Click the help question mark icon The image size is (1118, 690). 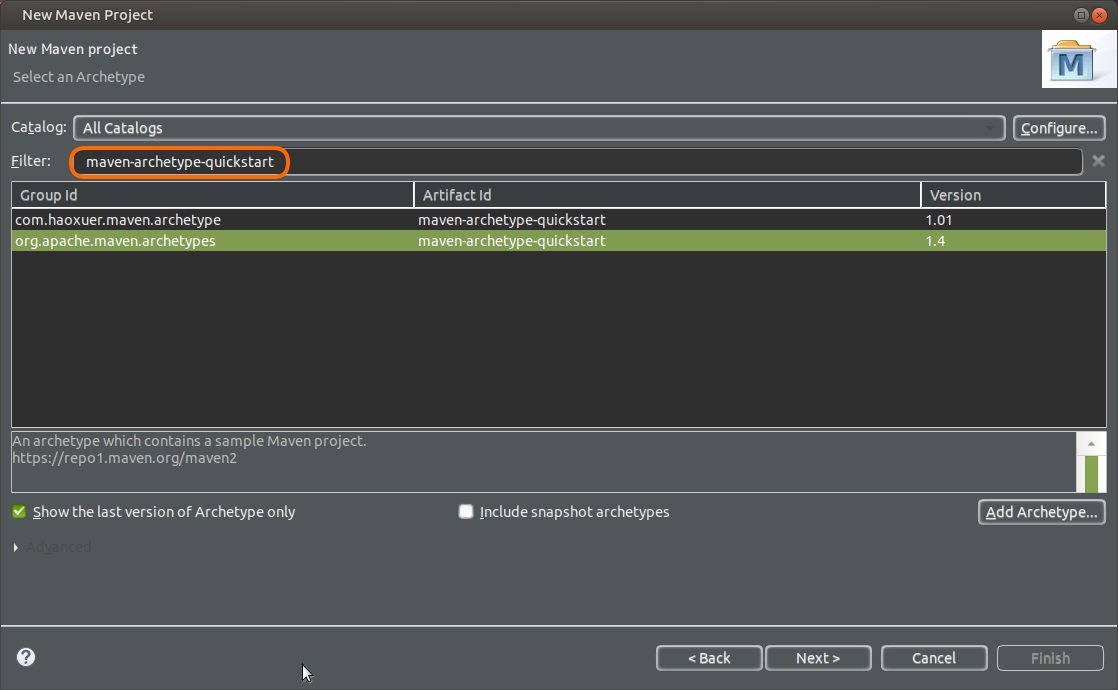(26, 657)
